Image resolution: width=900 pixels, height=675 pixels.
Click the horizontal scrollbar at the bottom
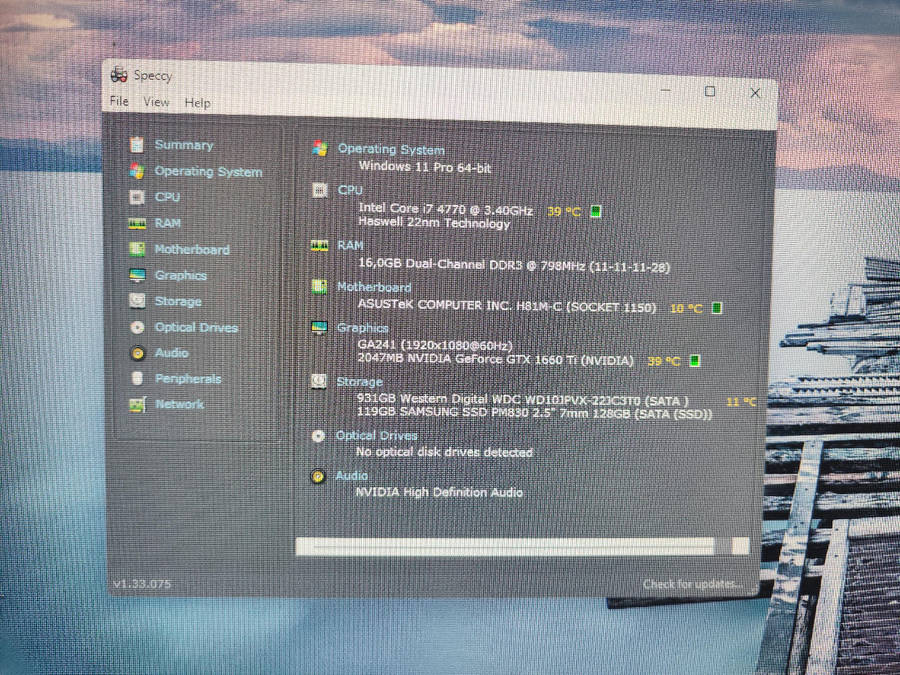coord(505,546)
